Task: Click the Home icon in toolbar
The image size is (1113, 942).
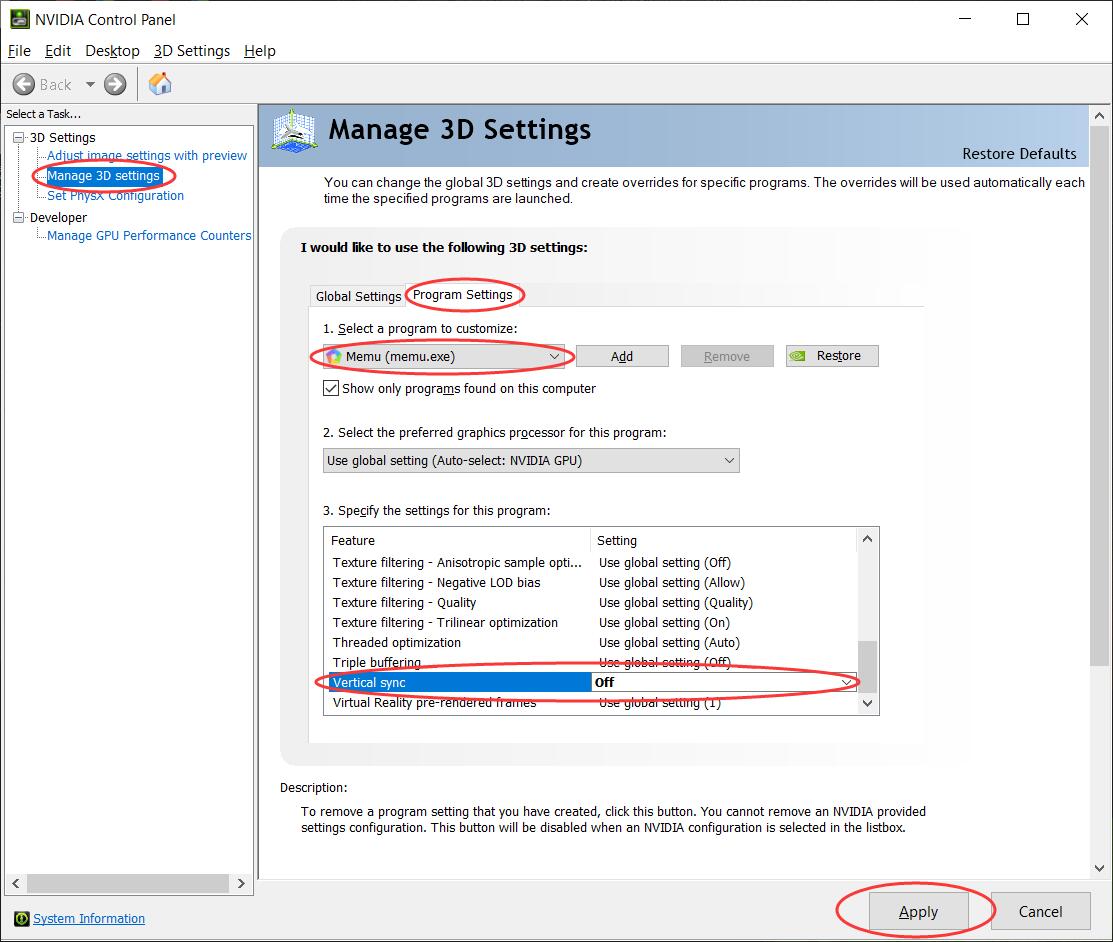Action: tap(160, 84)
